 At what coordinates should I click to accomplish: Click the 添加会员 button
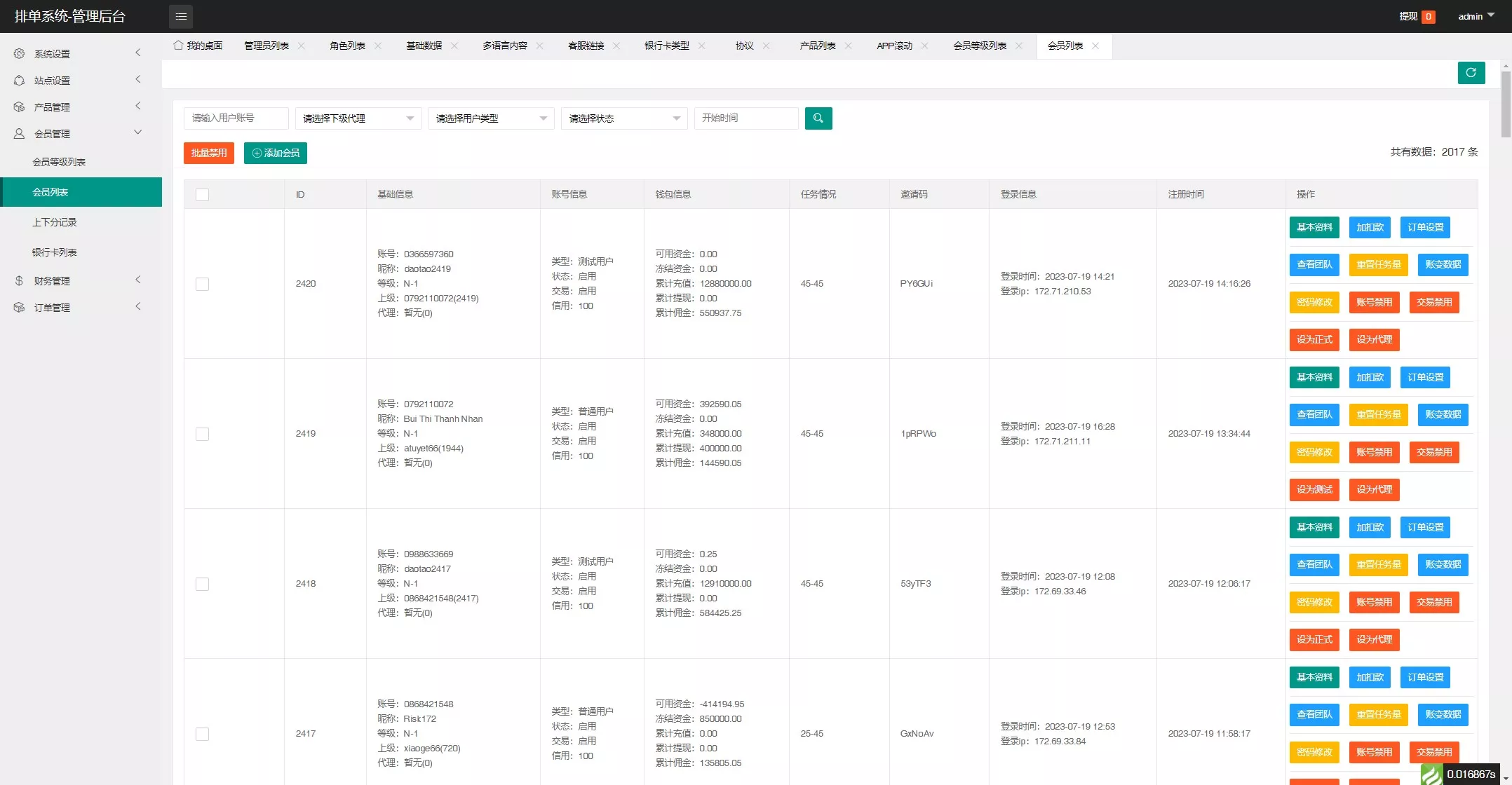coord(276,153)
